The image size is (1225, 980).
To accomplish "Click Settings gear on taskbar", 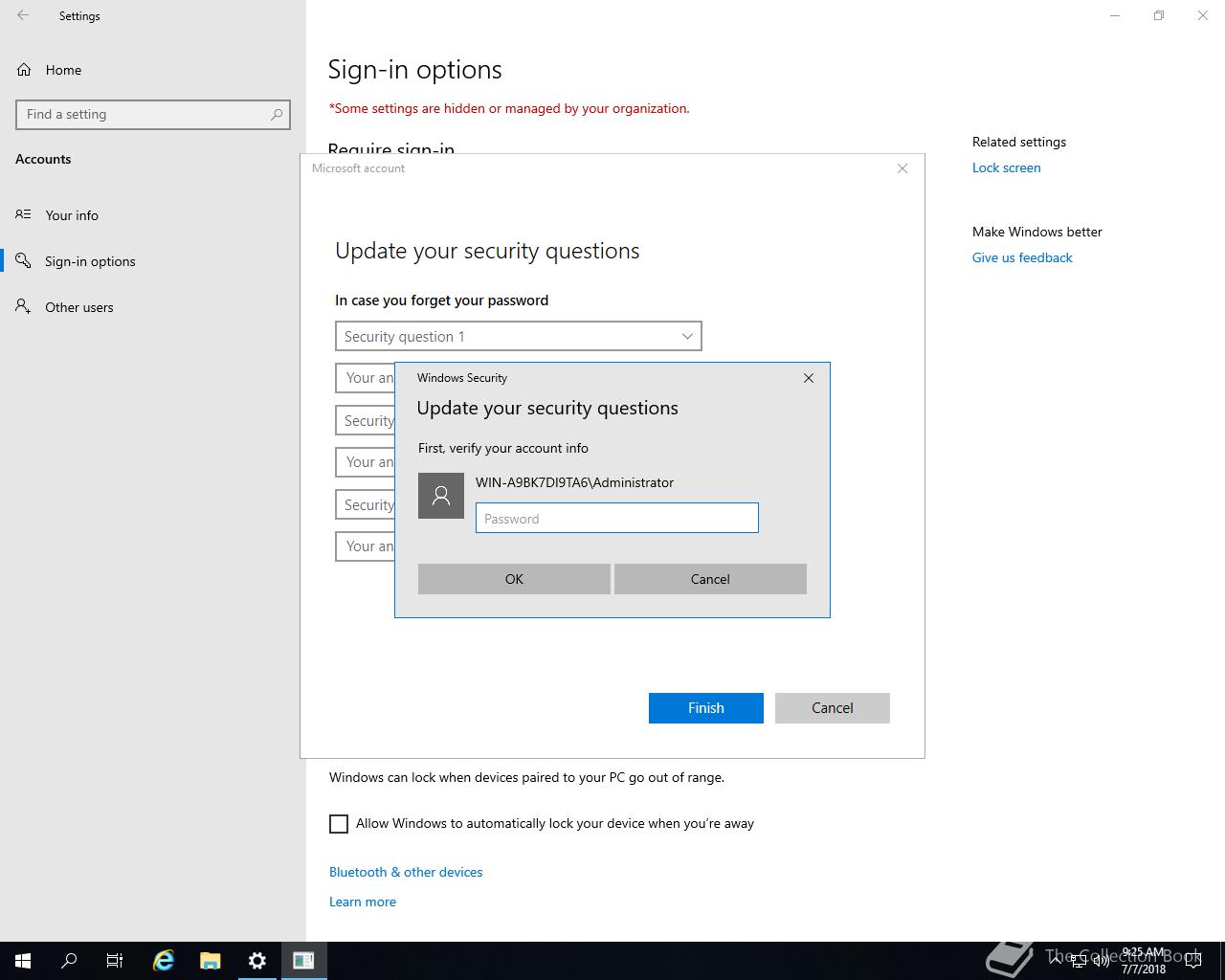I will click(x=257, y=961).
